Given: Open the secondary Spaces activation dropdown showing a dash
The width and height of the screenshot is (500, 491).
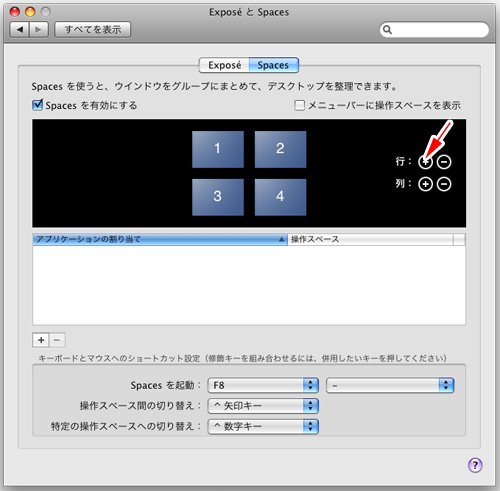Looking at the screenshot, I should (x=390, y=385).
